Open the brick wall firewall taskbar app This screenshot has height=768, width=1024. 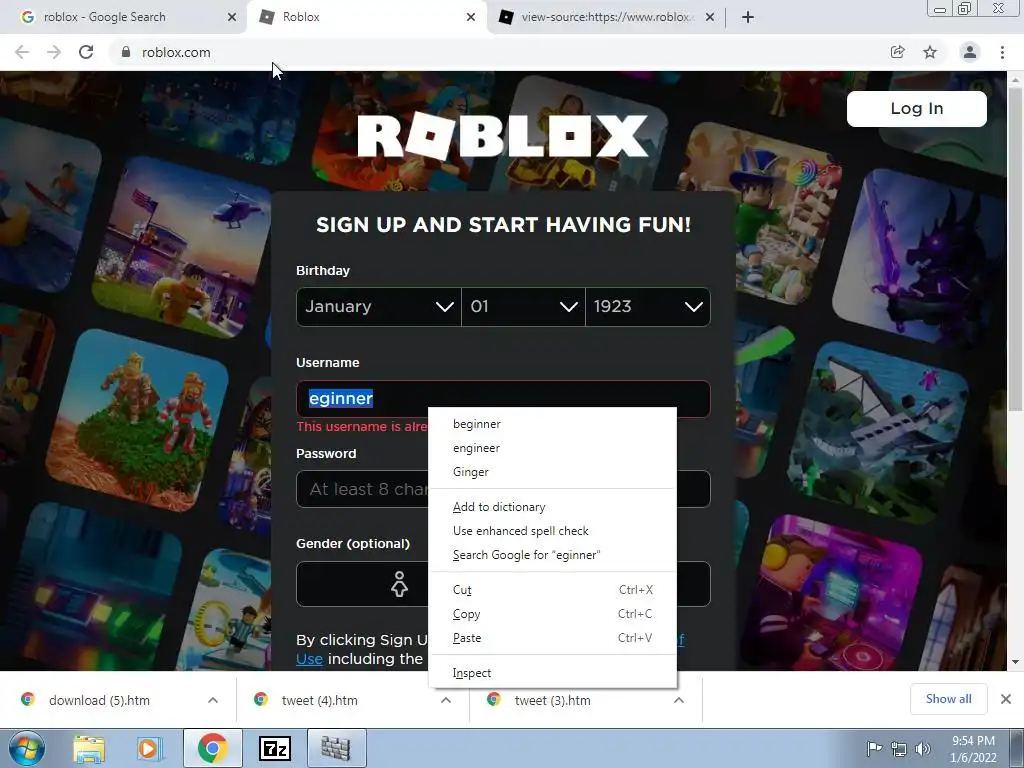coord(336,748)
